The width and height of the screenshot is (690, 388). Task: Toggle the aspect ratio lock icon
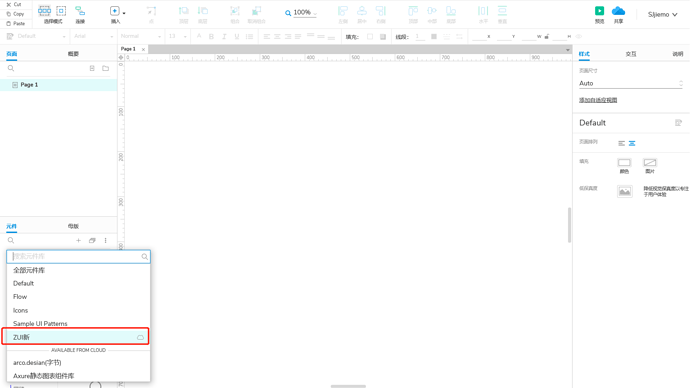tap(547, 37)
